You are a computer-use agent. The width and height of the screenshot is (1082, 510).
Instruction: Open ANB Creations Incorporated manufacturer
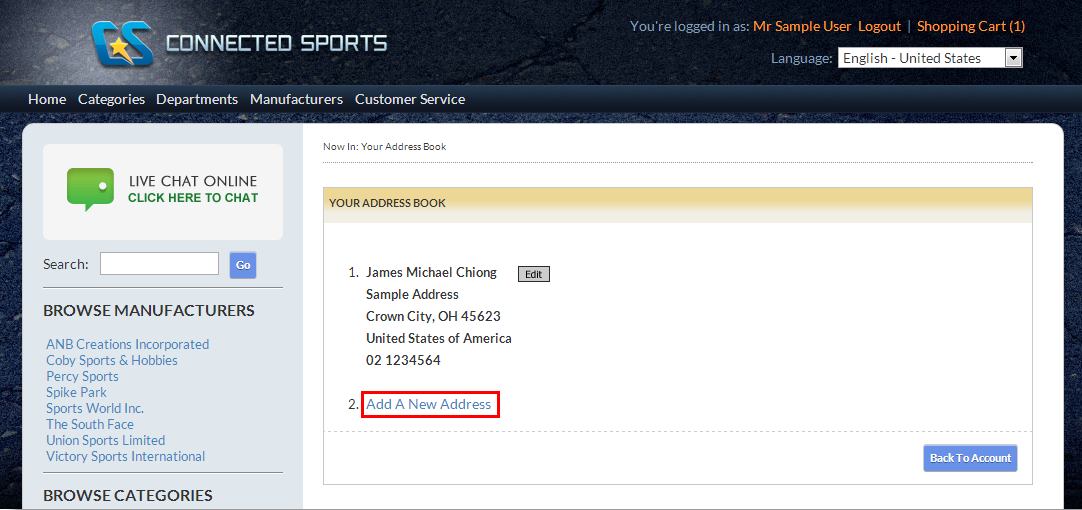[128, 344]
